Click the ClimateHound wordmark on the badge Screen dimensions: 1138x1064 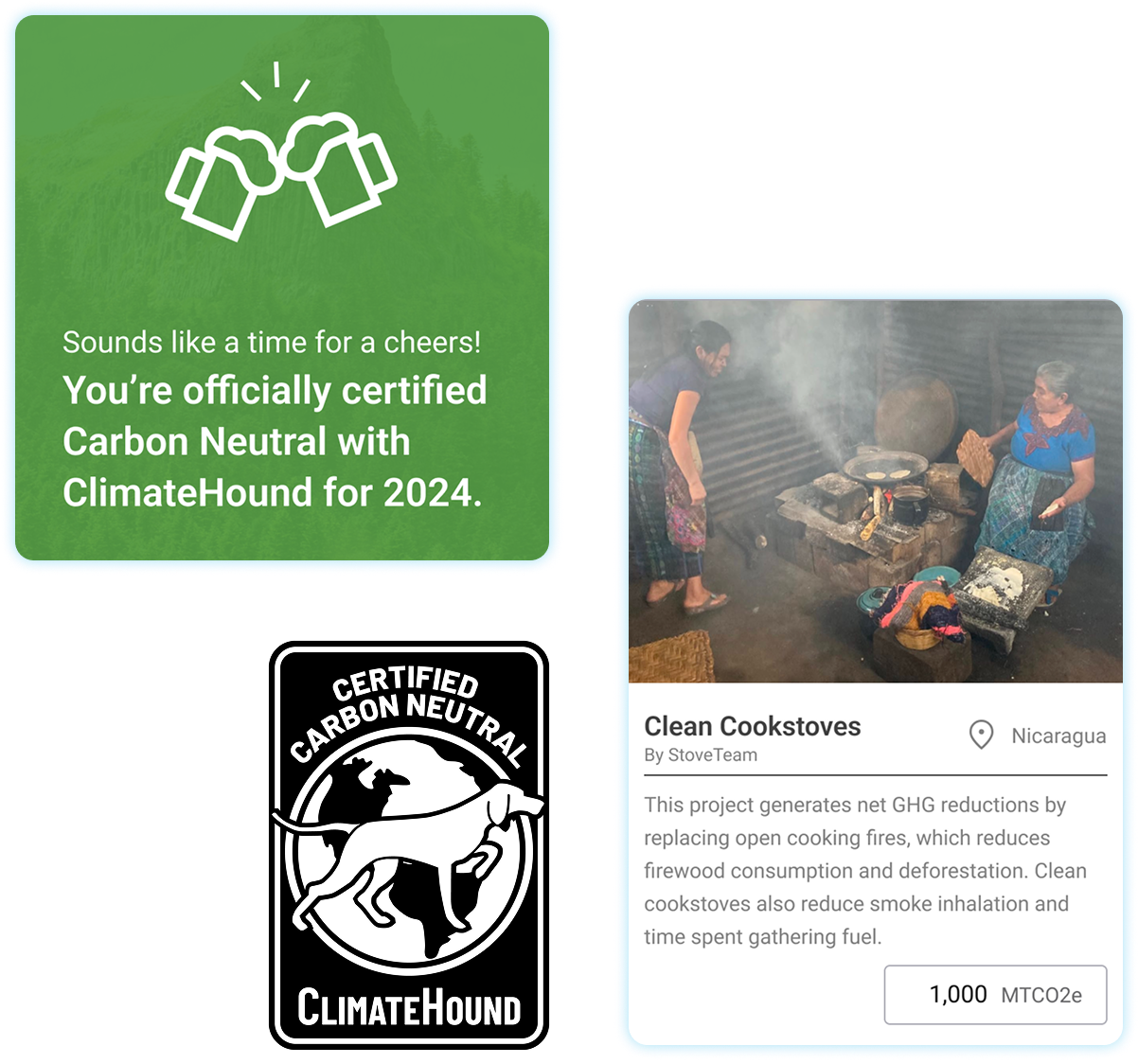click(409, 1008)
